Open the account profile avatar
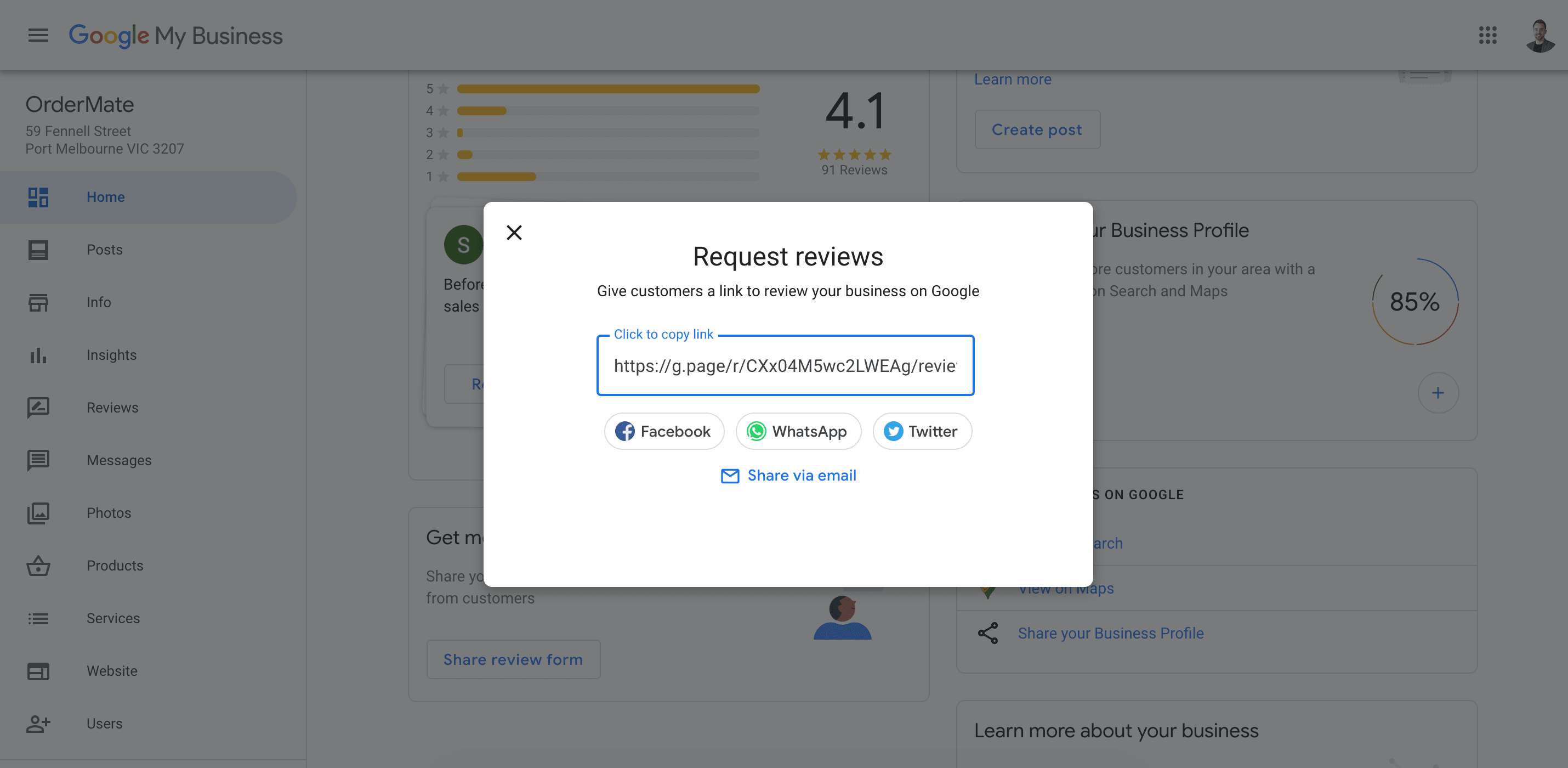The height and width of the screenshot is (768, 1568). click(1540, 35)
